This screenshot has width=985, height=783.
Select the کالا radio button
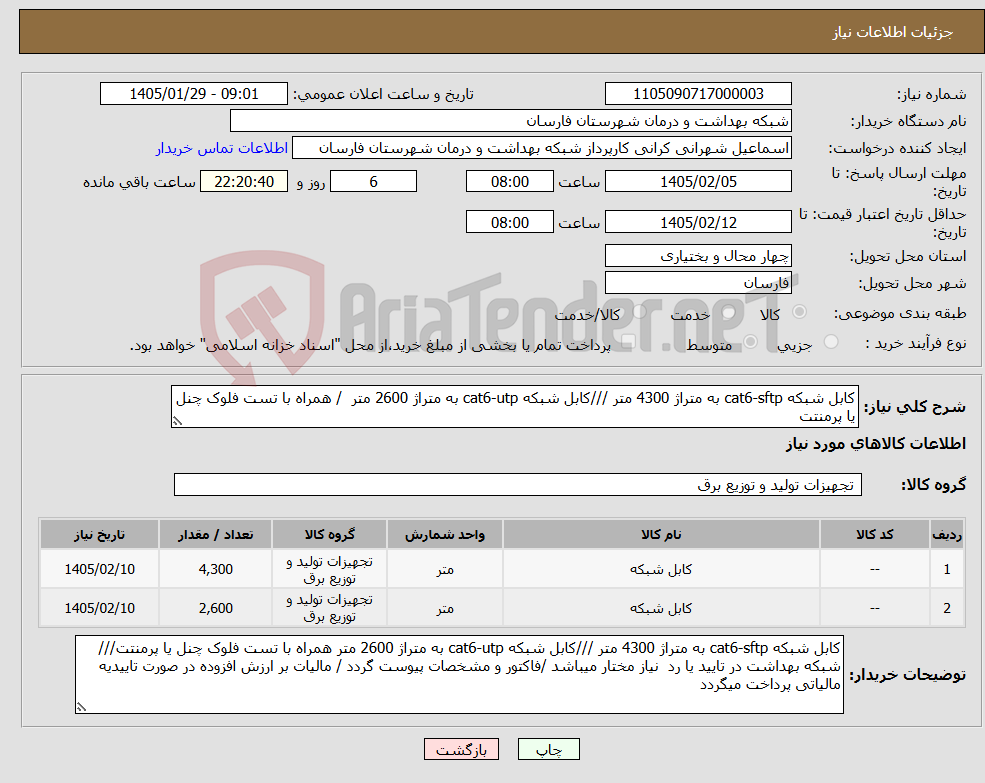click(800, 312)
